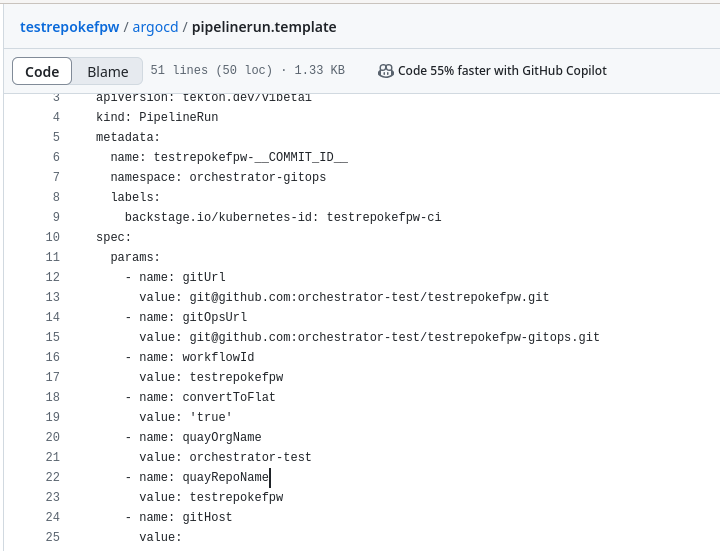The width and height of the screenshot is (720, 551).
Task: Place cursor on 'name: quayRepoName' line
Action: click(x=197, y=477)
